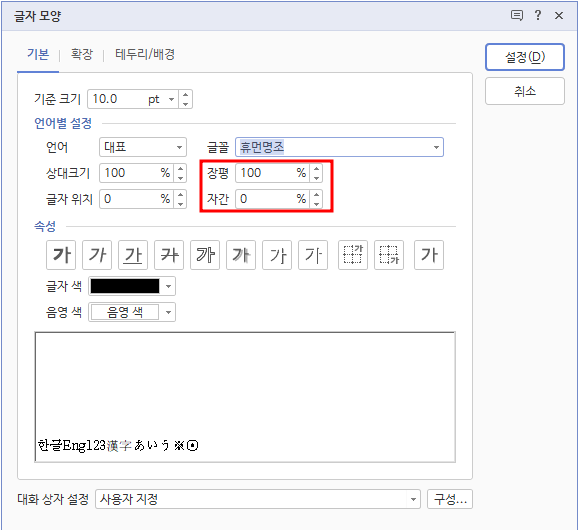578x530 pixels.
Task: Decrease 글자 위치 with down arrow
Action: pos(180,204)
